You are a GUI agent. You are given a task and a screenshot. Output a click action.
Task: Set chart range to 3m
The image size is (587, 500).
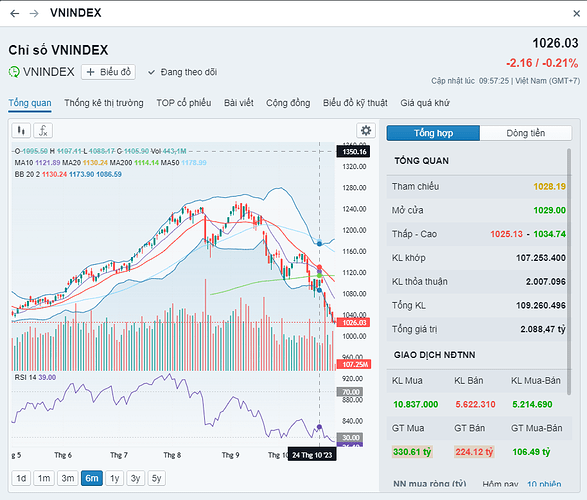pos(67,478)
